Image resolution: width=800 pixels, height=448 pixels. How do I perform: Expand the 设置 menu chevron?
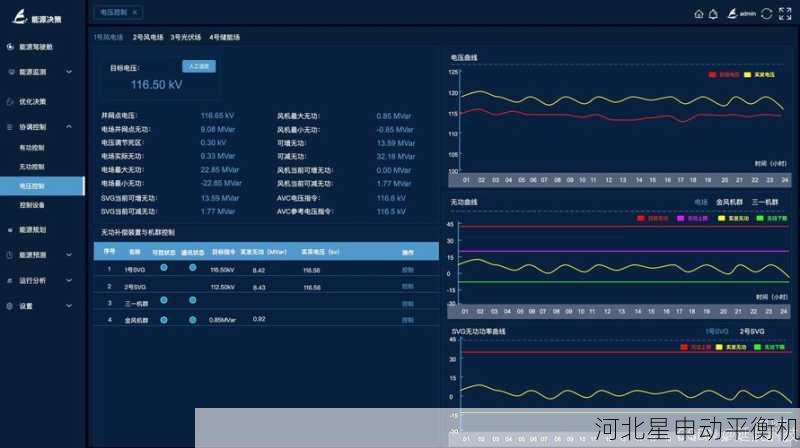click(x=69, y=306)
